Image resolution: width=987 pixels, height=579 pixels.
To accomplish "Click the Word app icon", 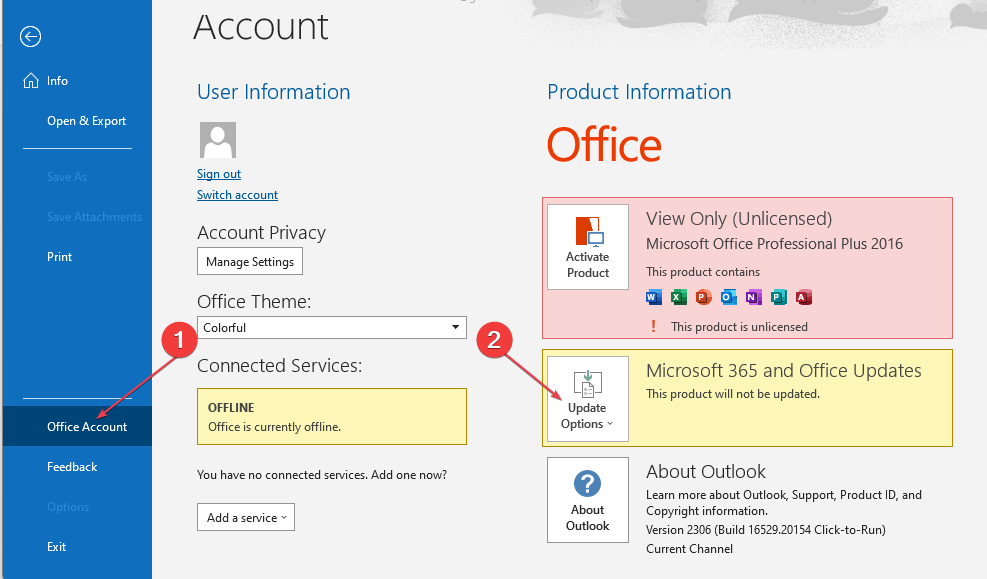I will tap(654, 297).
